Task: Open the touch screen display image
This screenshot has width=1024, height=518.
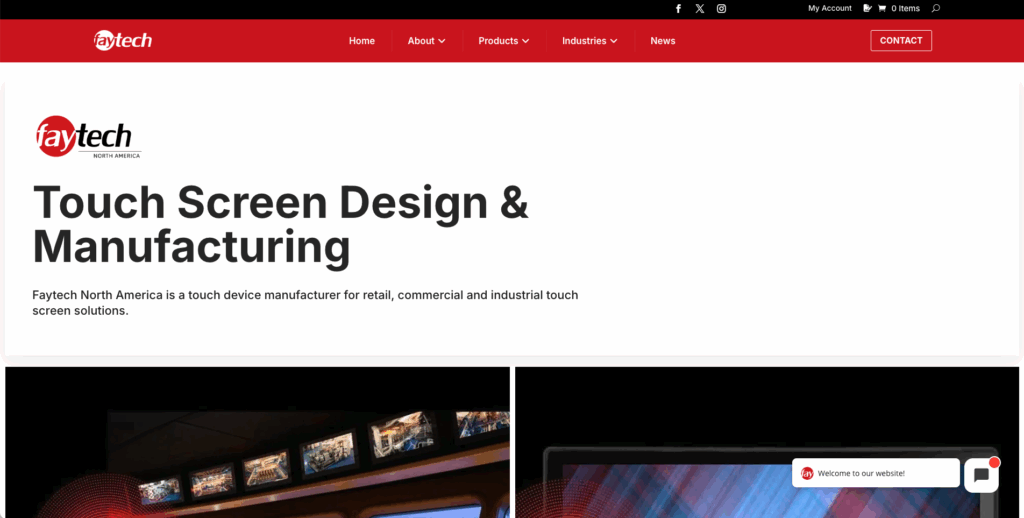Action: (x=767, y=442)
